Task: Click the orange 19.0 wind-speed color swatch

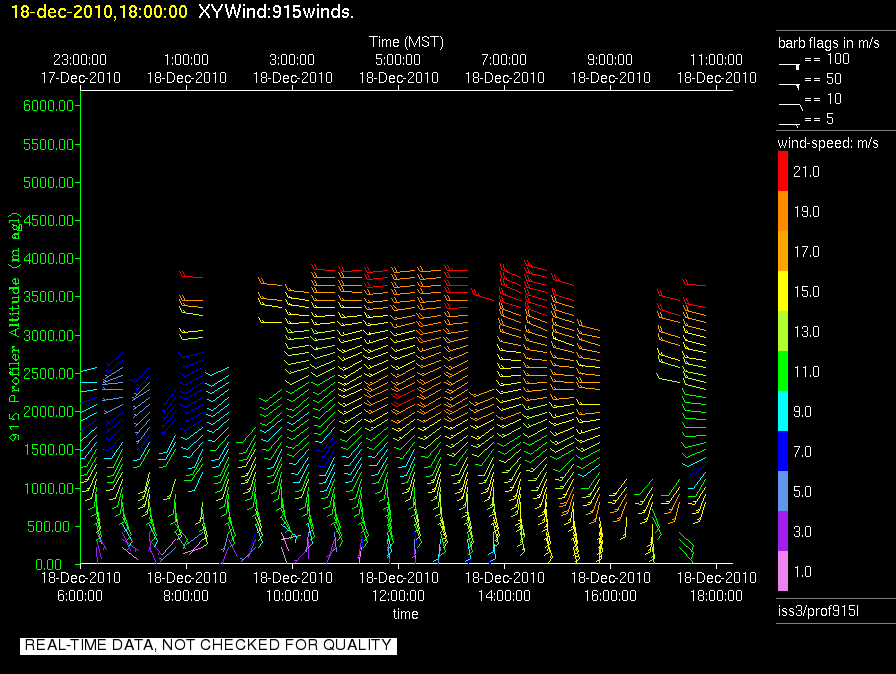Action: pos(783,212)
